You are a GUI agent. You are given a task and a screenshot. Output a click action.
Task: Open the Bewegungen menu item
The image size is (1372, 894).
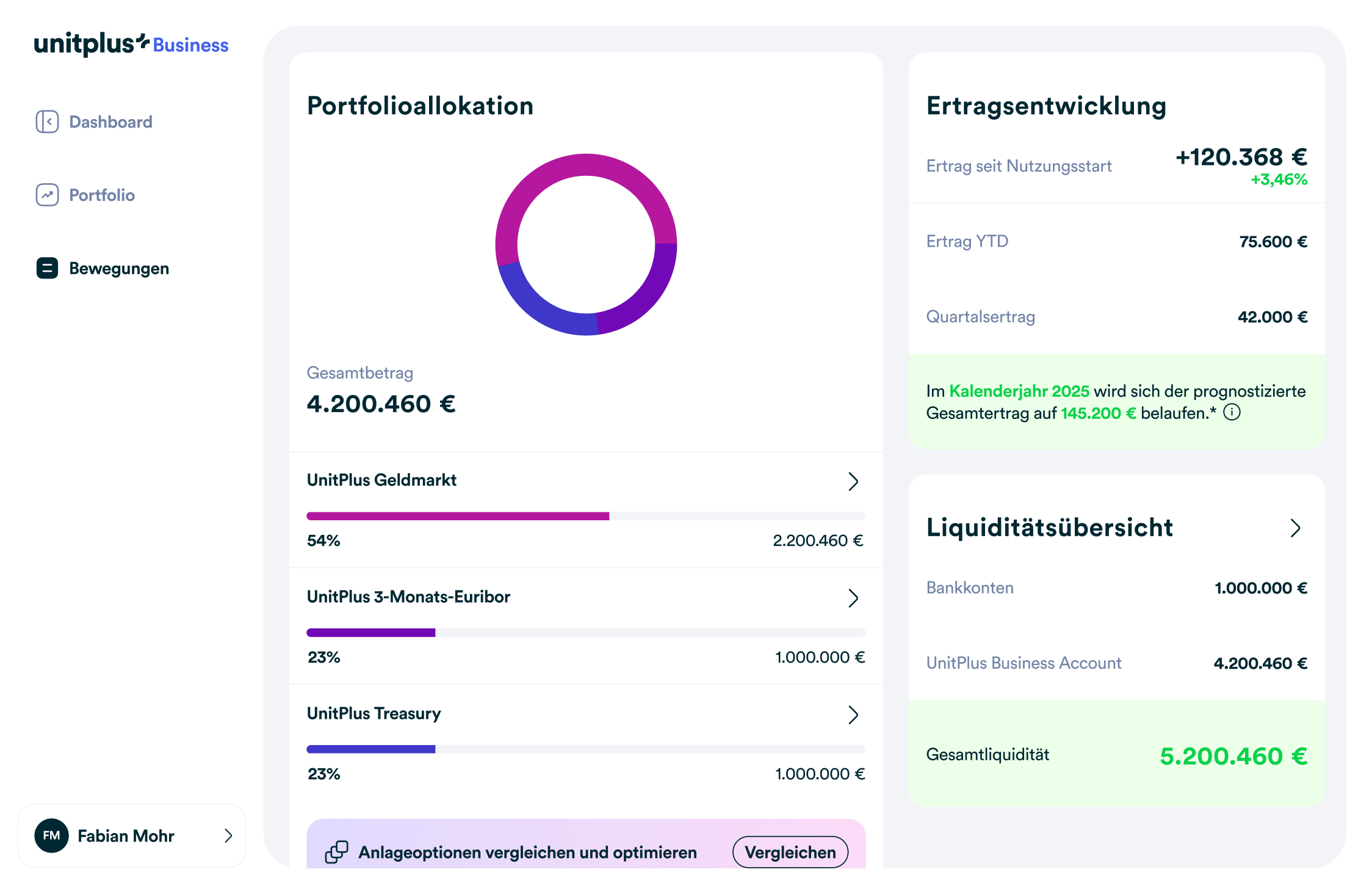pos(103,268)
